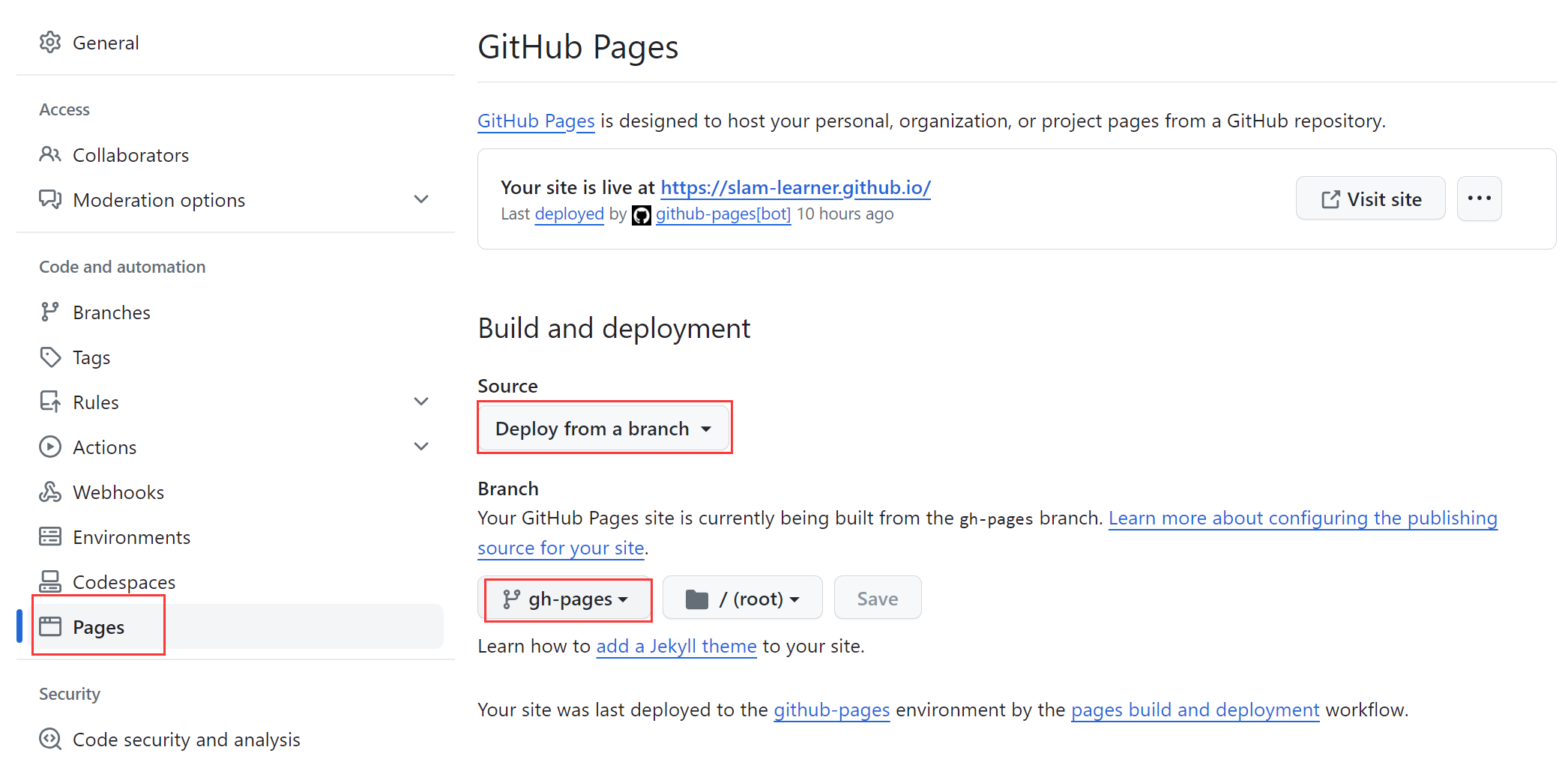This screenshot has height=759, width=1568.
Task: Expand the Actions submenu chevron
Action: pyautogui.click(x=421, y=447)
